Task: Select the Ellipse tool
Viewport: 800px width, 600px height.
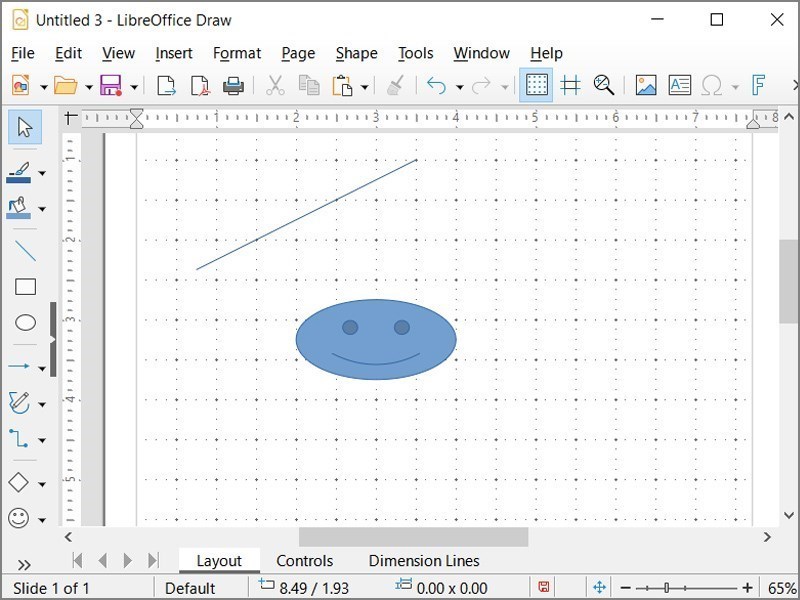Action: click(25, 323)
